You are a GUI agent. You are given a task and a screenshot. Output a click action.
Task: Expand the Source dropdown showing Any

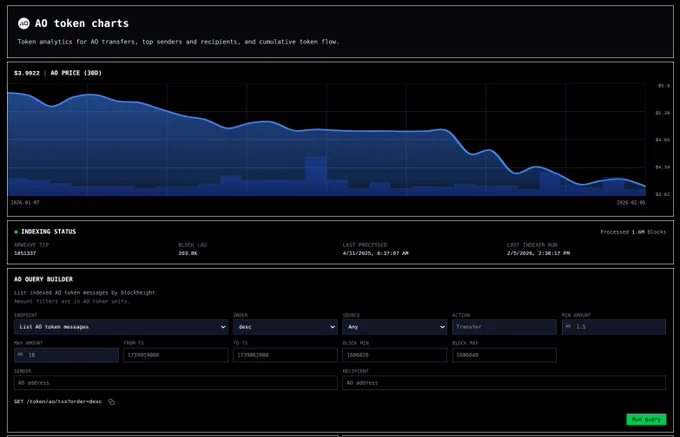click(x=395, y=327)
